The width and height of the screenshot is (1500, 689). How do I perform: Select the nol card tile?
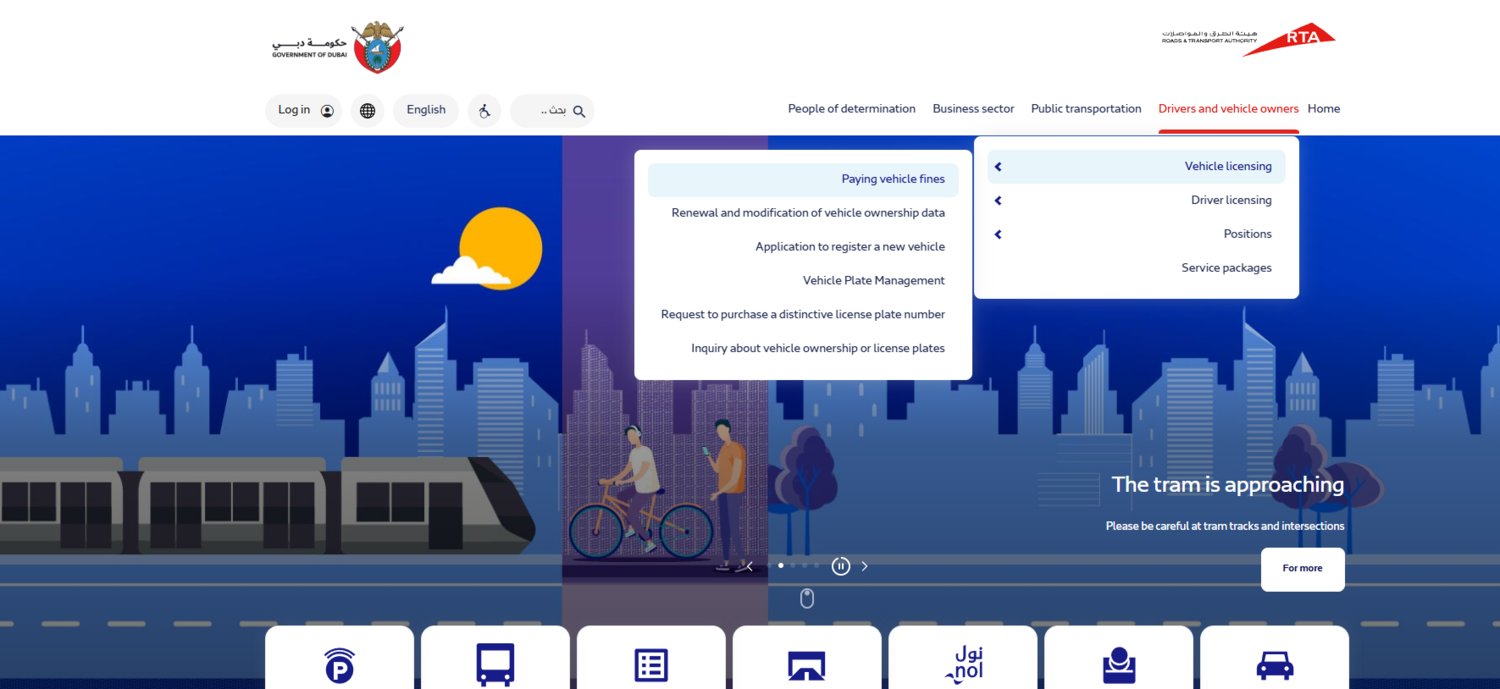click(x=963, y=664)
